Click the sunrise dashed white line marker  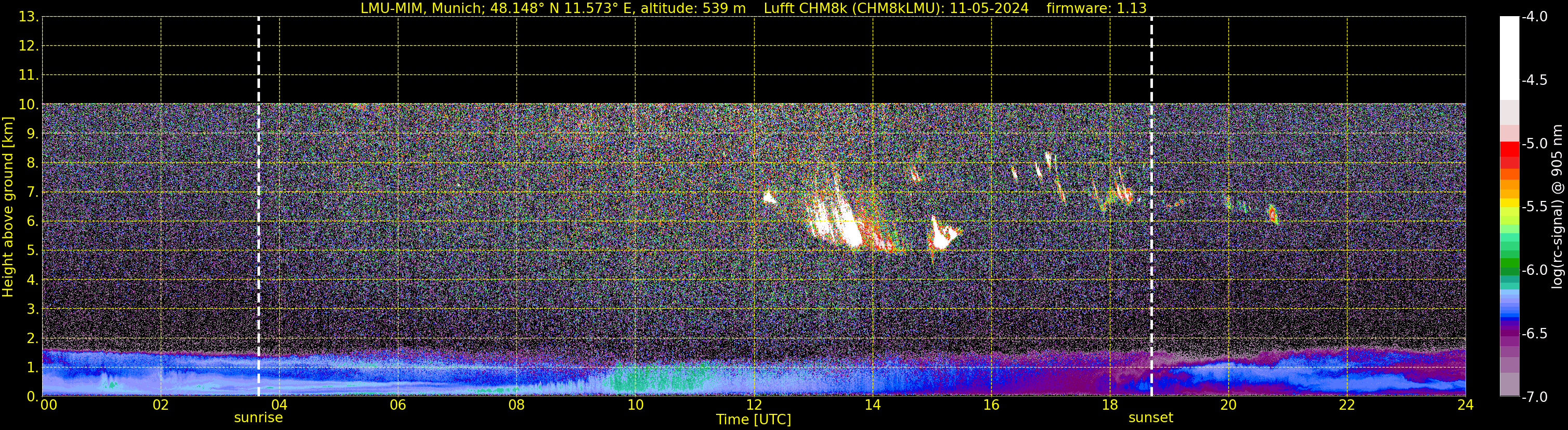258,207
